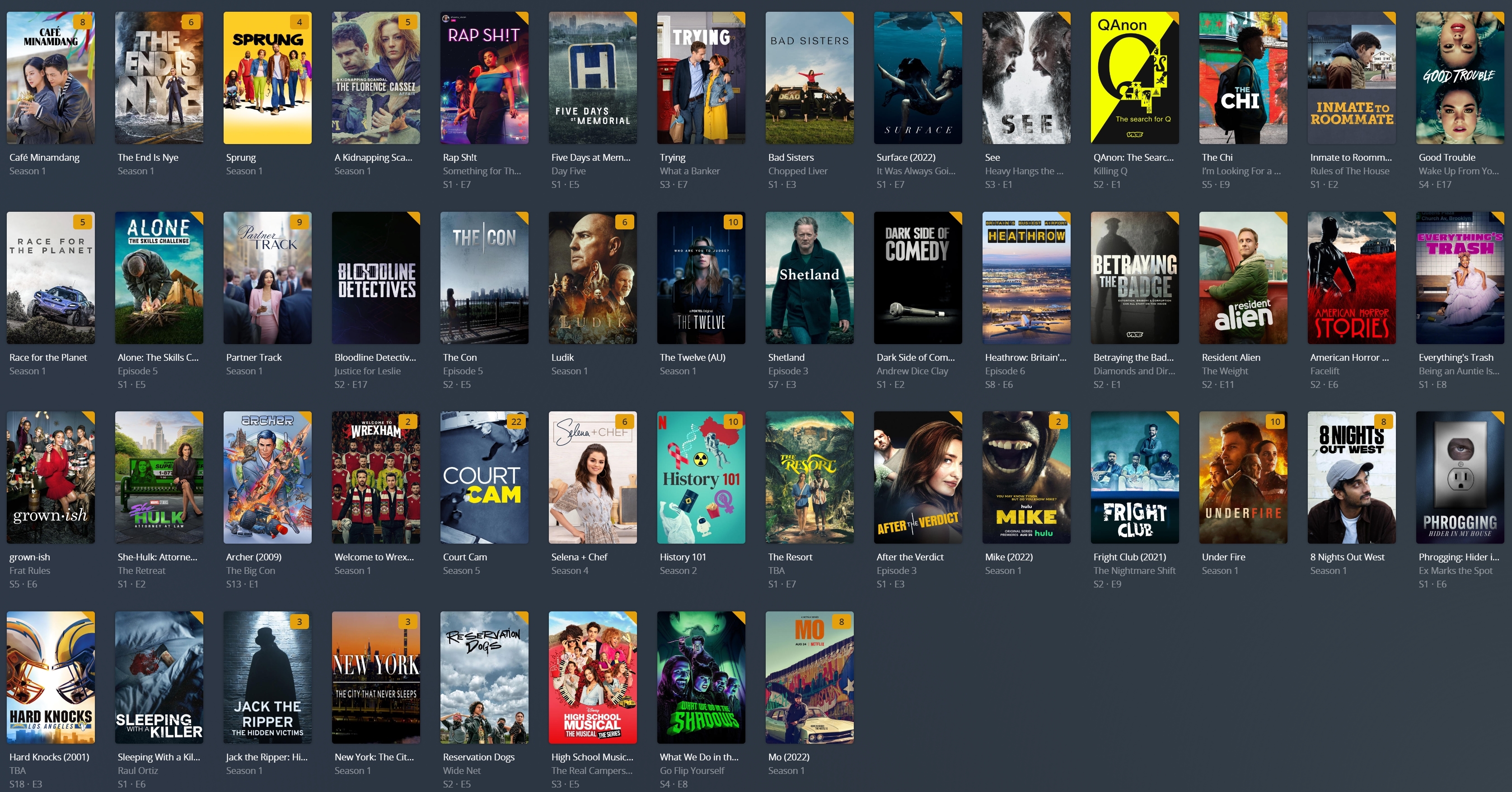The image size is (1512, 792).
Task: Open Bad Sisters poster thumbnail
Action: [x=810, y=78]
